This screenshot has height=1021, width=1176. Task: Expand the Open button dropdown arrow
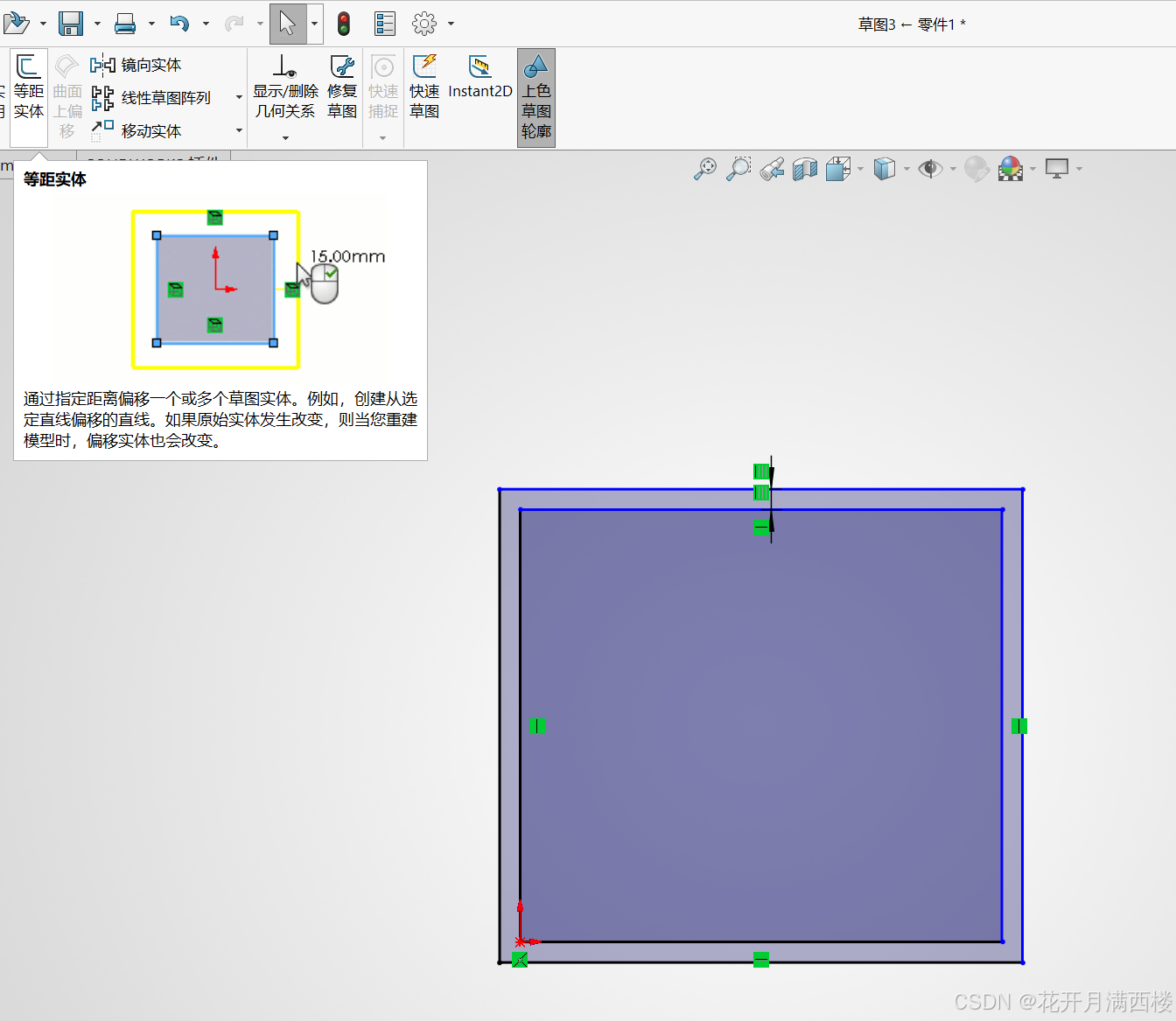point(43,24)
